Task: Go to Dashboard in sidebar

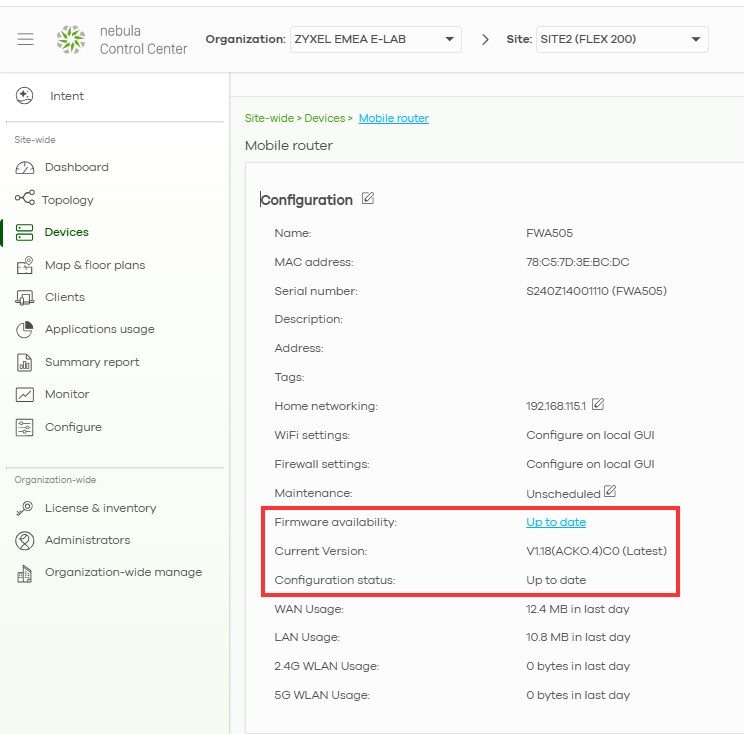Action: 77,167
